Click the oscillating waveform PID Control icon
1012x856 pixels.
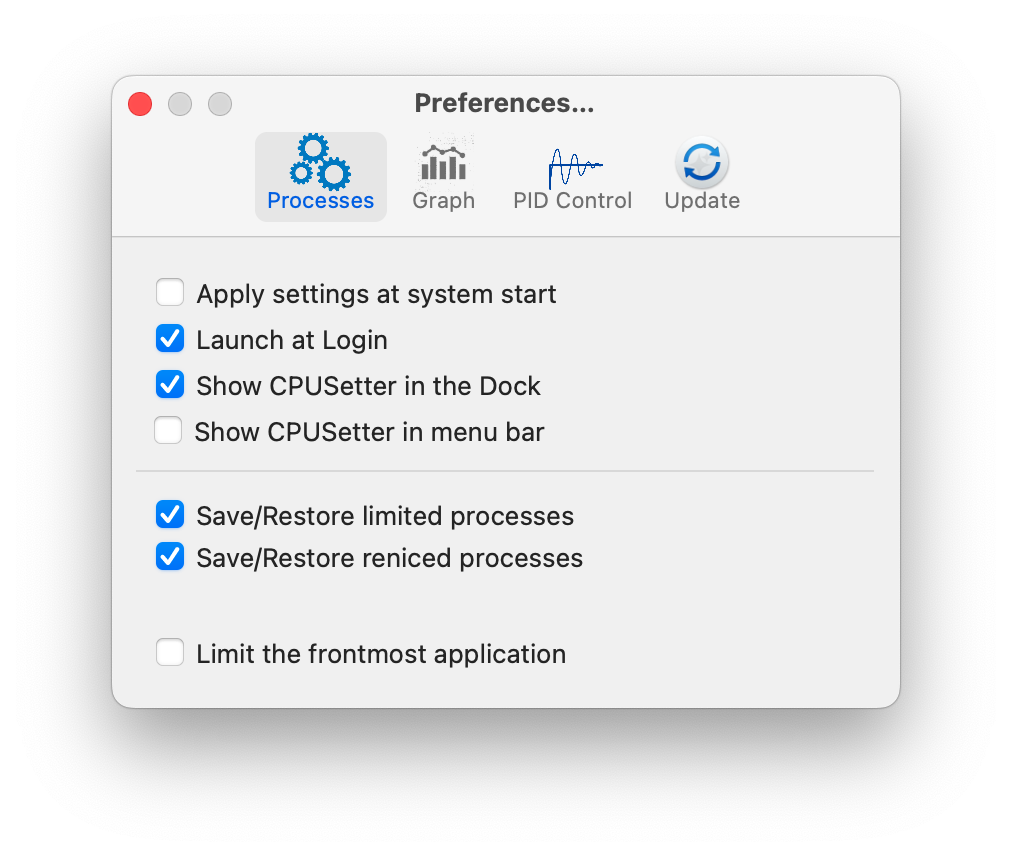[574, 168]
